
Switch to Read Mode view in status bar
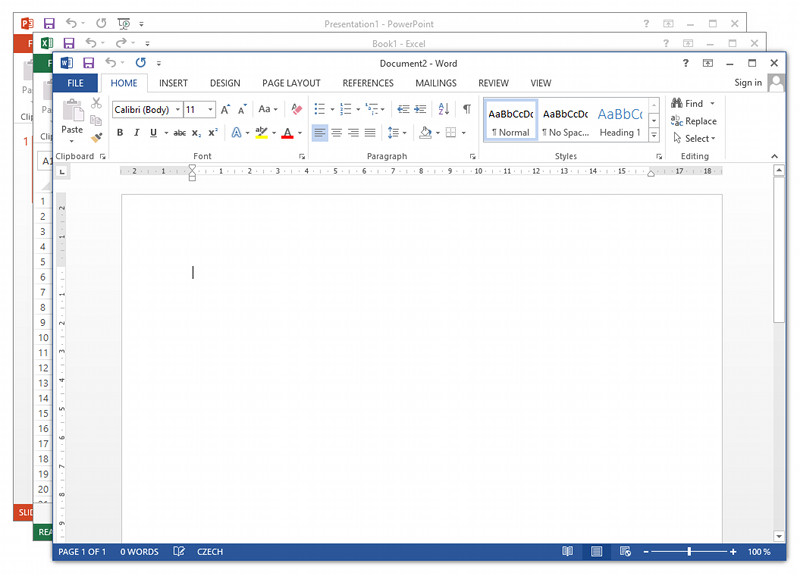tap(567, 552)
